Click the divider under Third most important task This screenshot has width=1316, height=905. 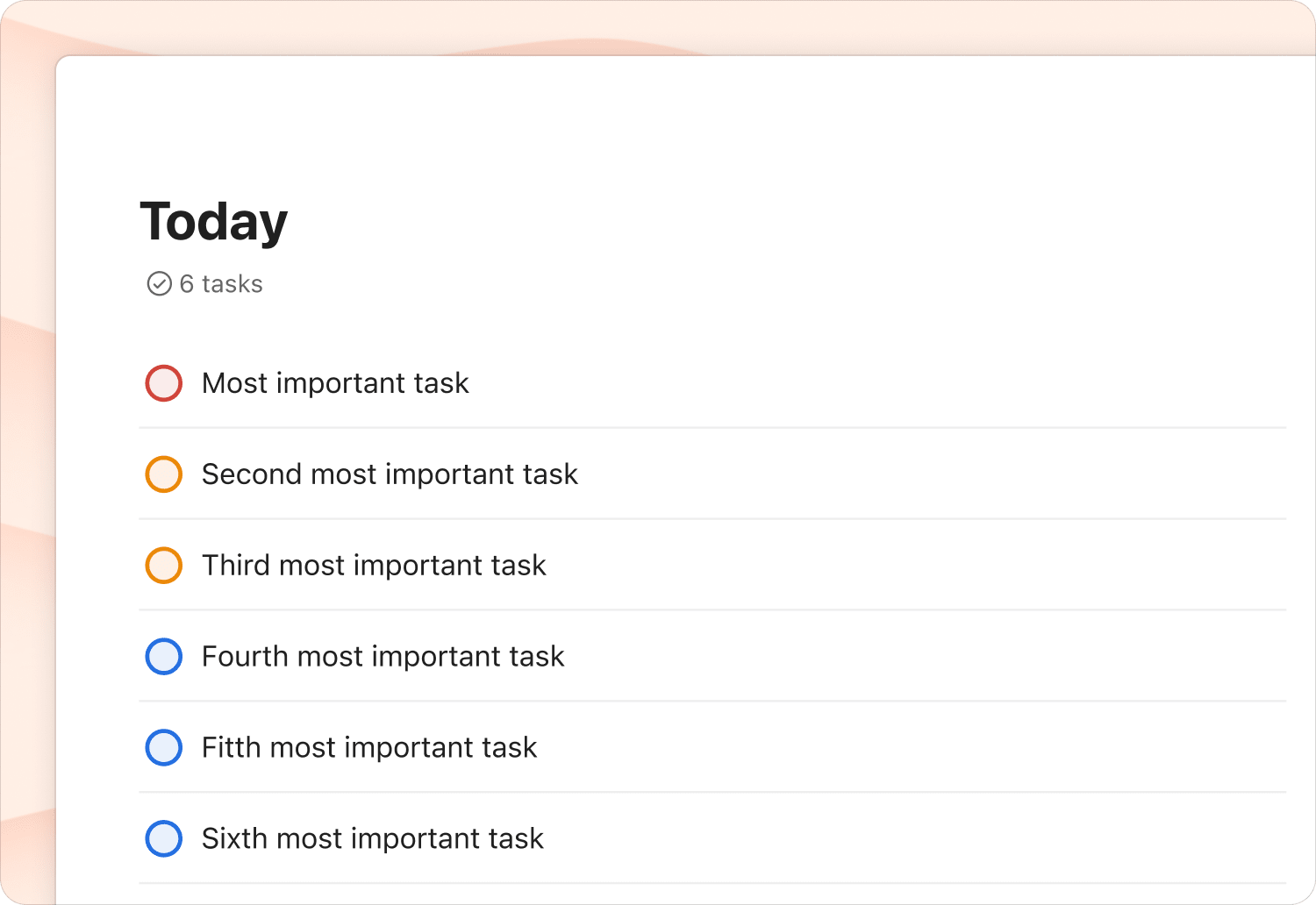[x=712, y=609]
